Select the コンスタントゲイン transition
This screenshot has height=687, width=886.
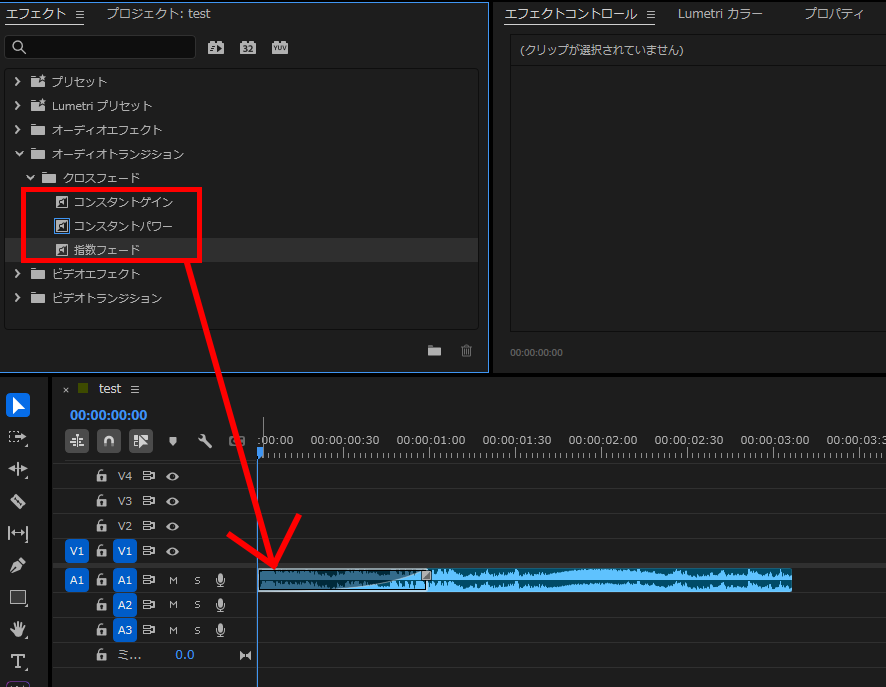pos(122,202)
